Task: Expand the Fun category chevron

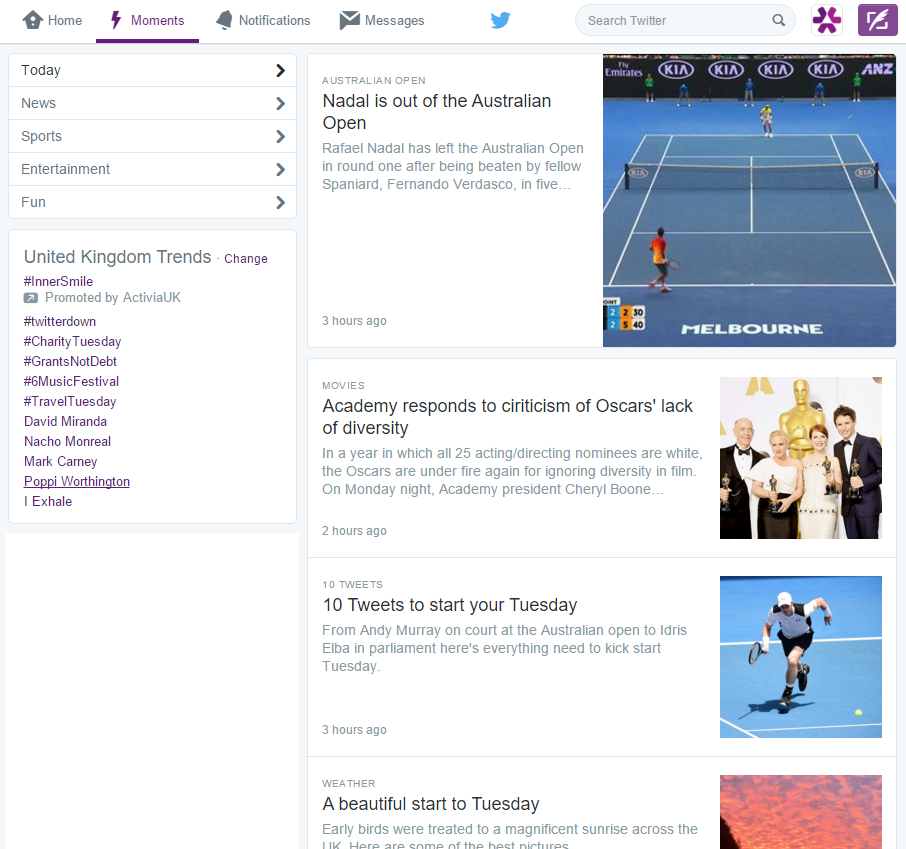Action: tap(280, 202)
